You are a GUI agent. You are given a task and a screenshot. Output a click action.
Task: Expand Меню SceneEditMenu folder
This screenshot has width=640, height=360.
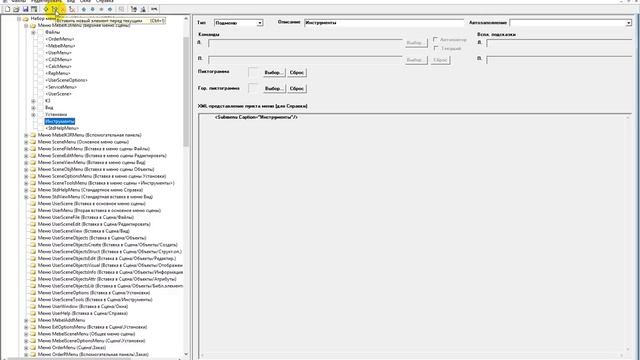coord(26,156)
